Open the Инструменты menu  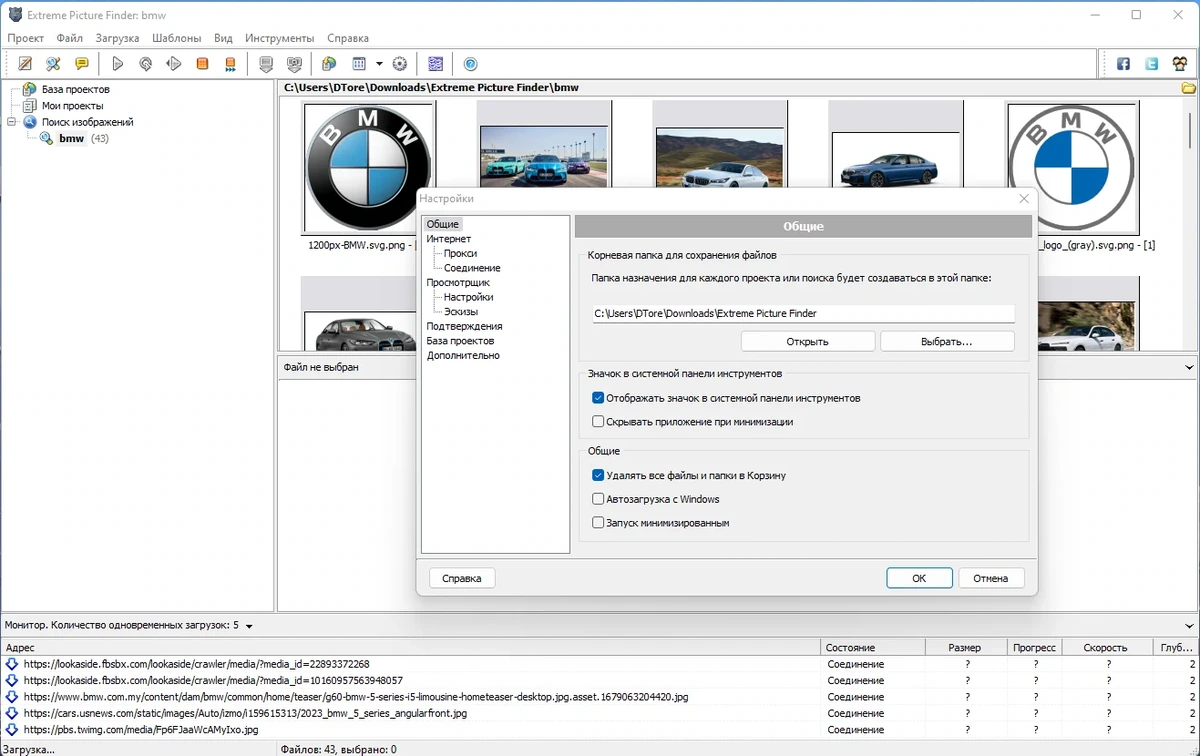click(x=280, y=38)
